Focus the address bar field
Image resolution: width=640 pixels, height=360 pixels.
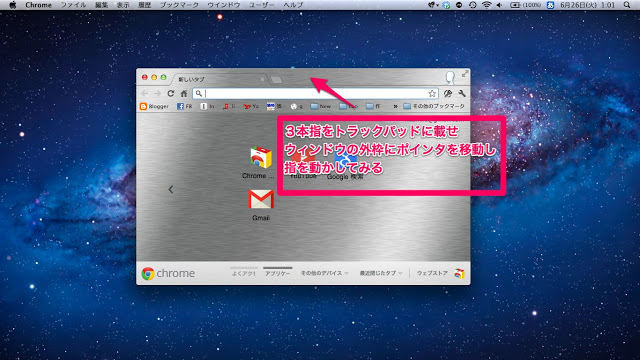coord(316,93)
